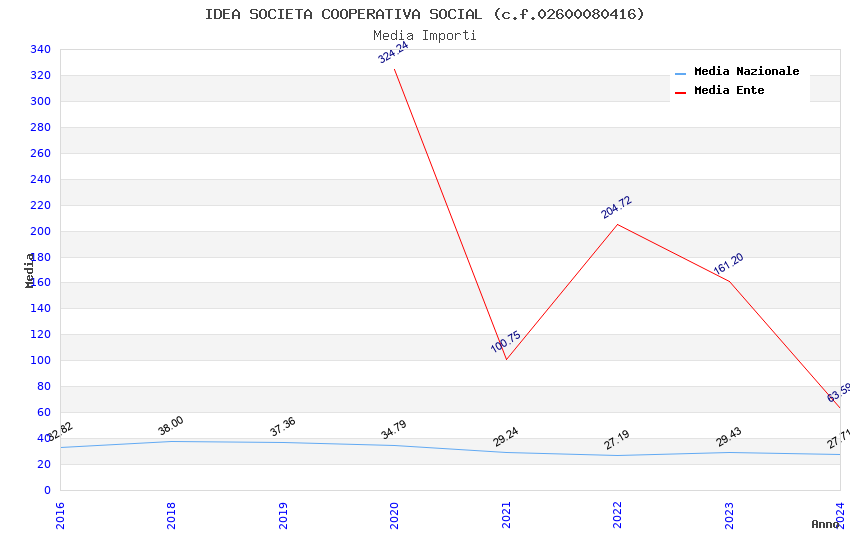Click the y-axis value 240
This screenshot has height=550, width=850.
(x=41, y=179)
